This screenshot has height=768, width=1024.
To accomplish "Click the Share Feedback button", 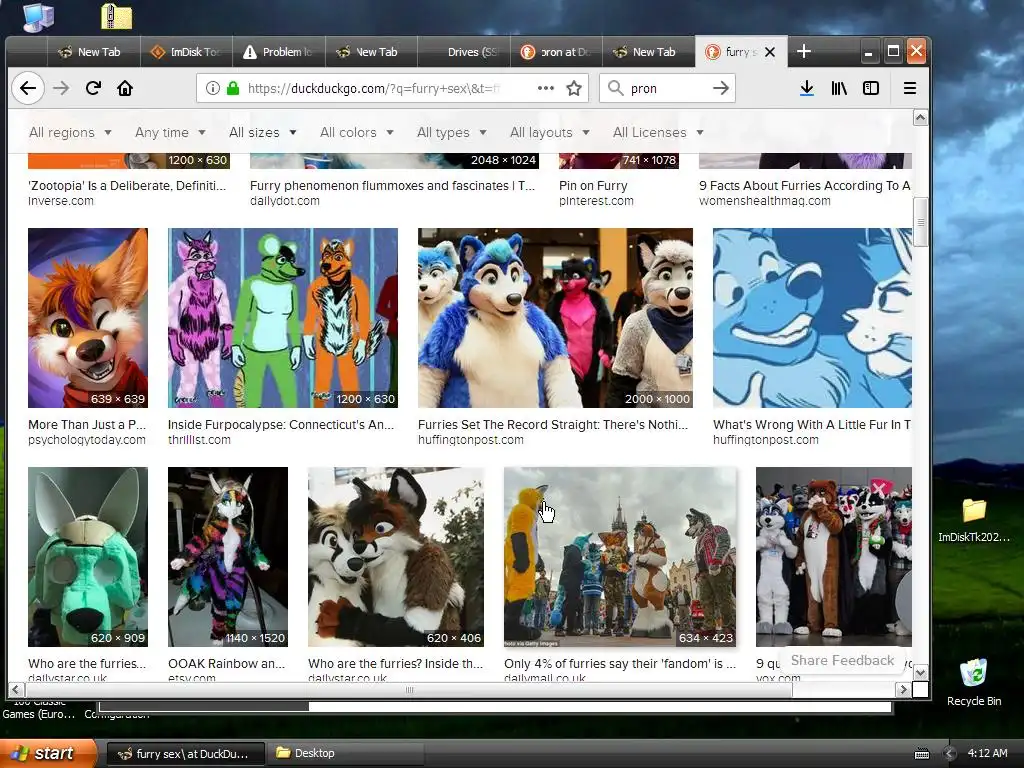I will (842, 660).
